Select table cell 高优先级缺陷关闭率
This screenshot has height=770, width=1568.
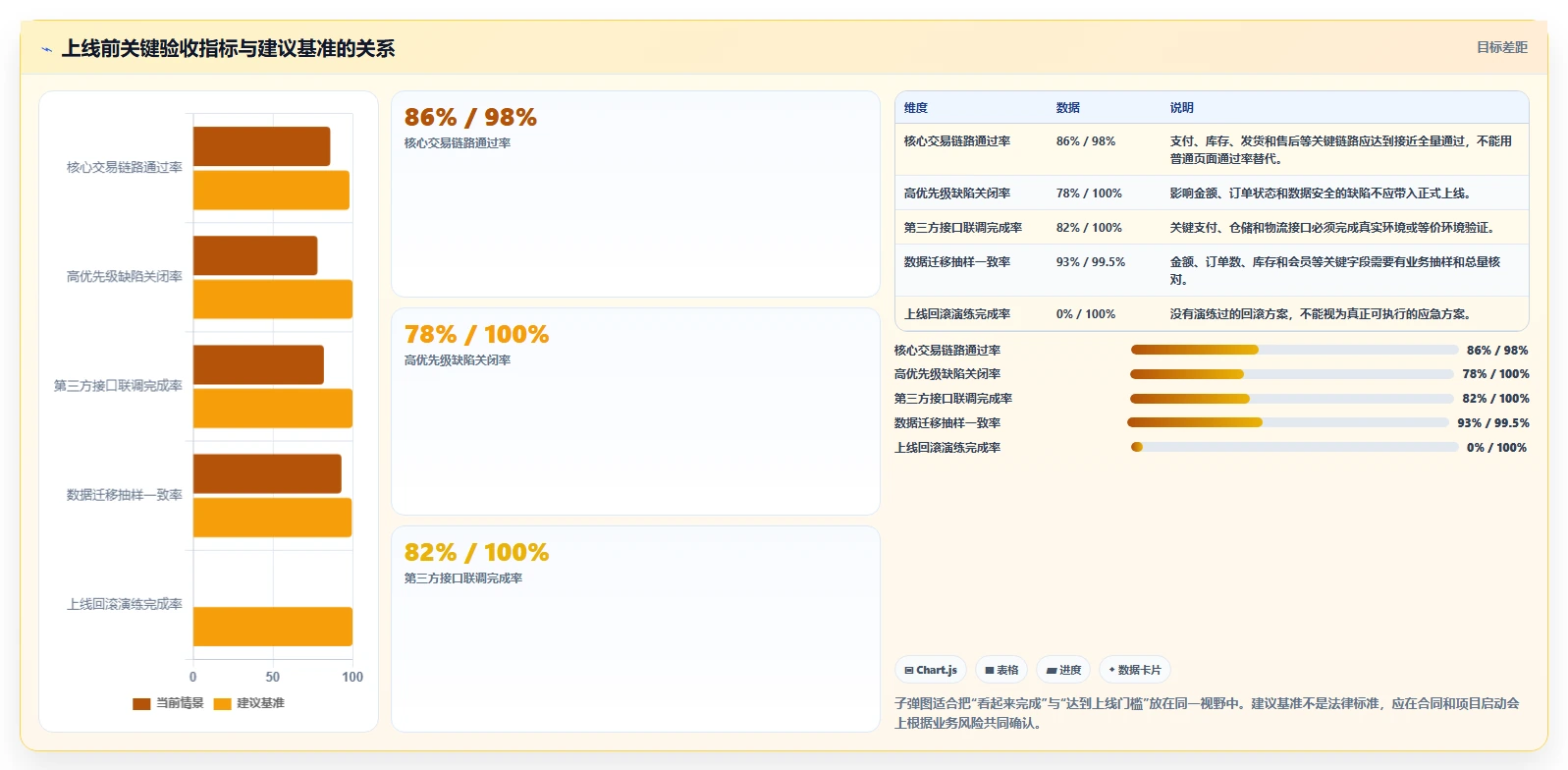coord(956,193)
